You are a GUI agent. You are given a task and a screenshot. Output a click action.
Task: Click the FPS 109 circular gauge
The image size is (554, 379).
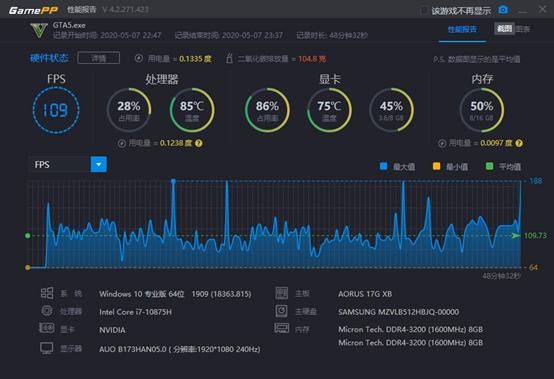click(56, 110)
